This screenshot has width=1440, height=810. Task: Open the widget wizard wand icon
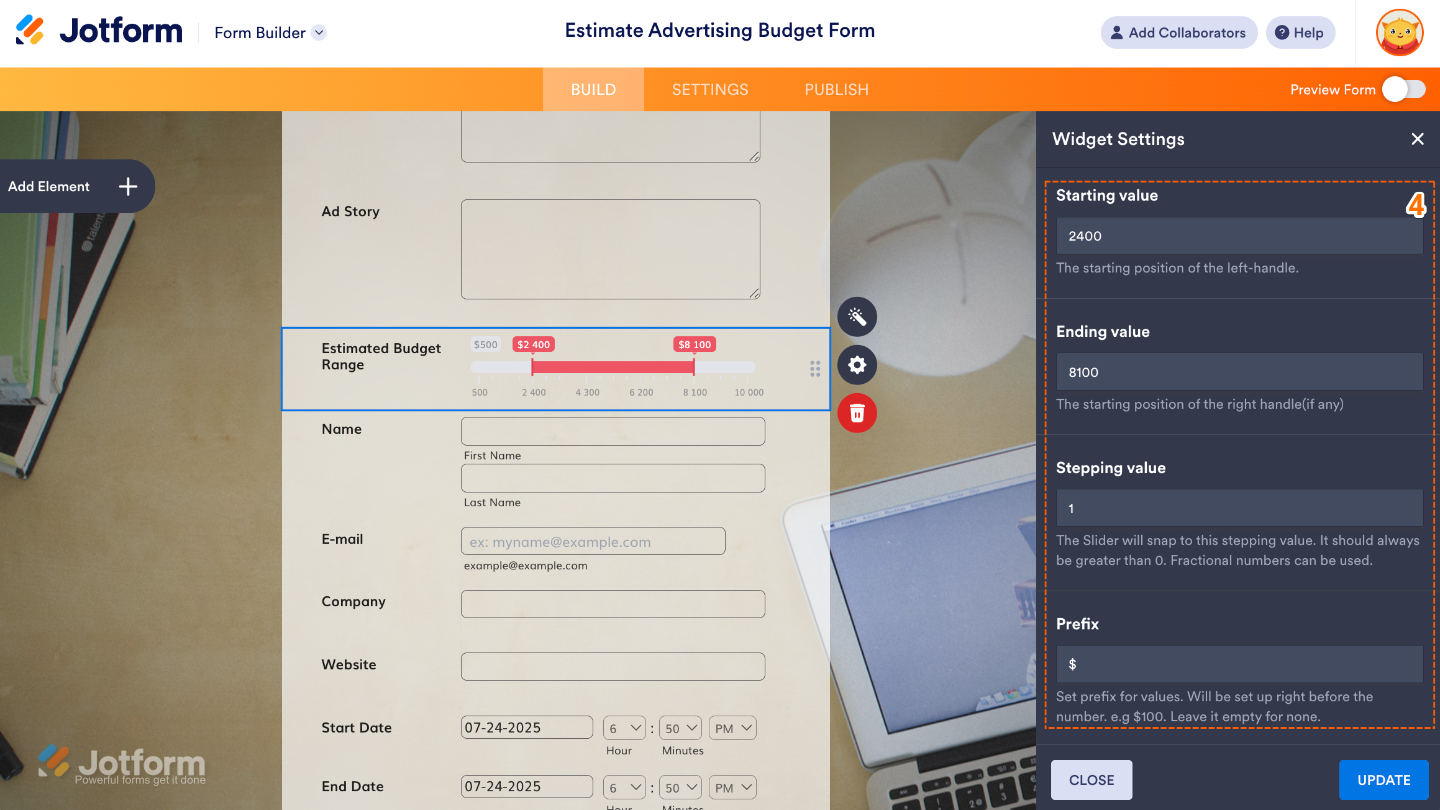coord(857,316)
